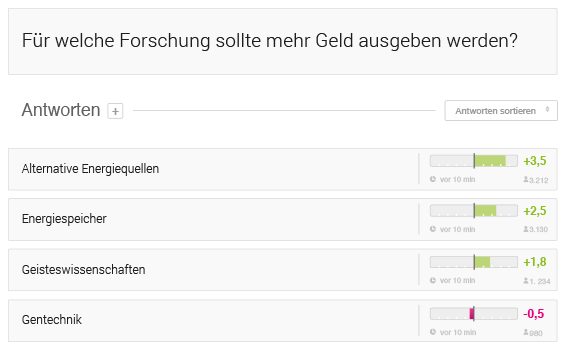Click clock icon in Alternative Energiequellen row
Viewport: 570px width, 360px height.
click(433, 179)
